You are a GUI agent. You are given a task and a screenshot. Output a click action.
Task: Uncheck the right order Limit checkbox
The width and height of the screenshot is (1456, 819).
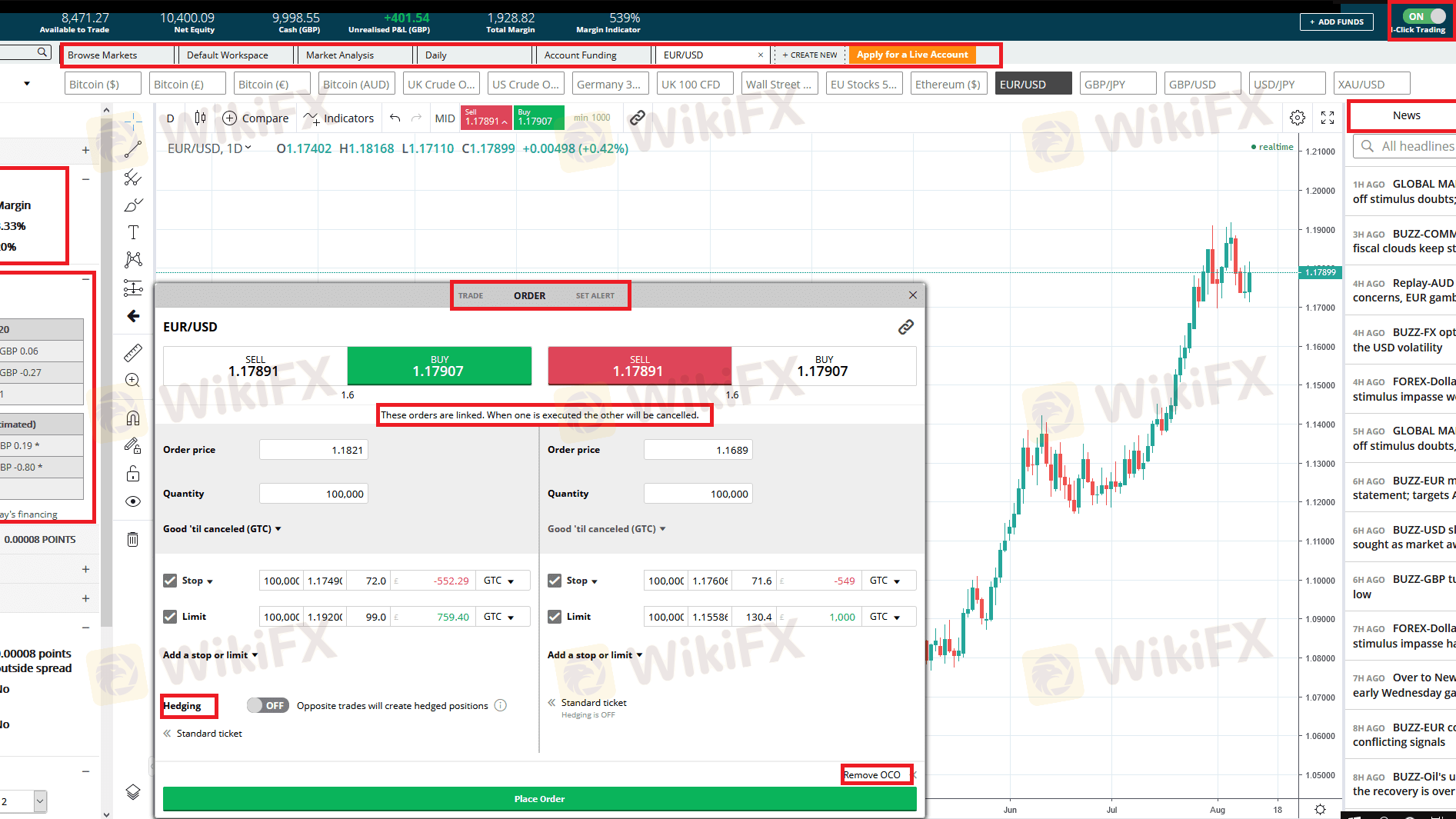(x=555, y=617)
